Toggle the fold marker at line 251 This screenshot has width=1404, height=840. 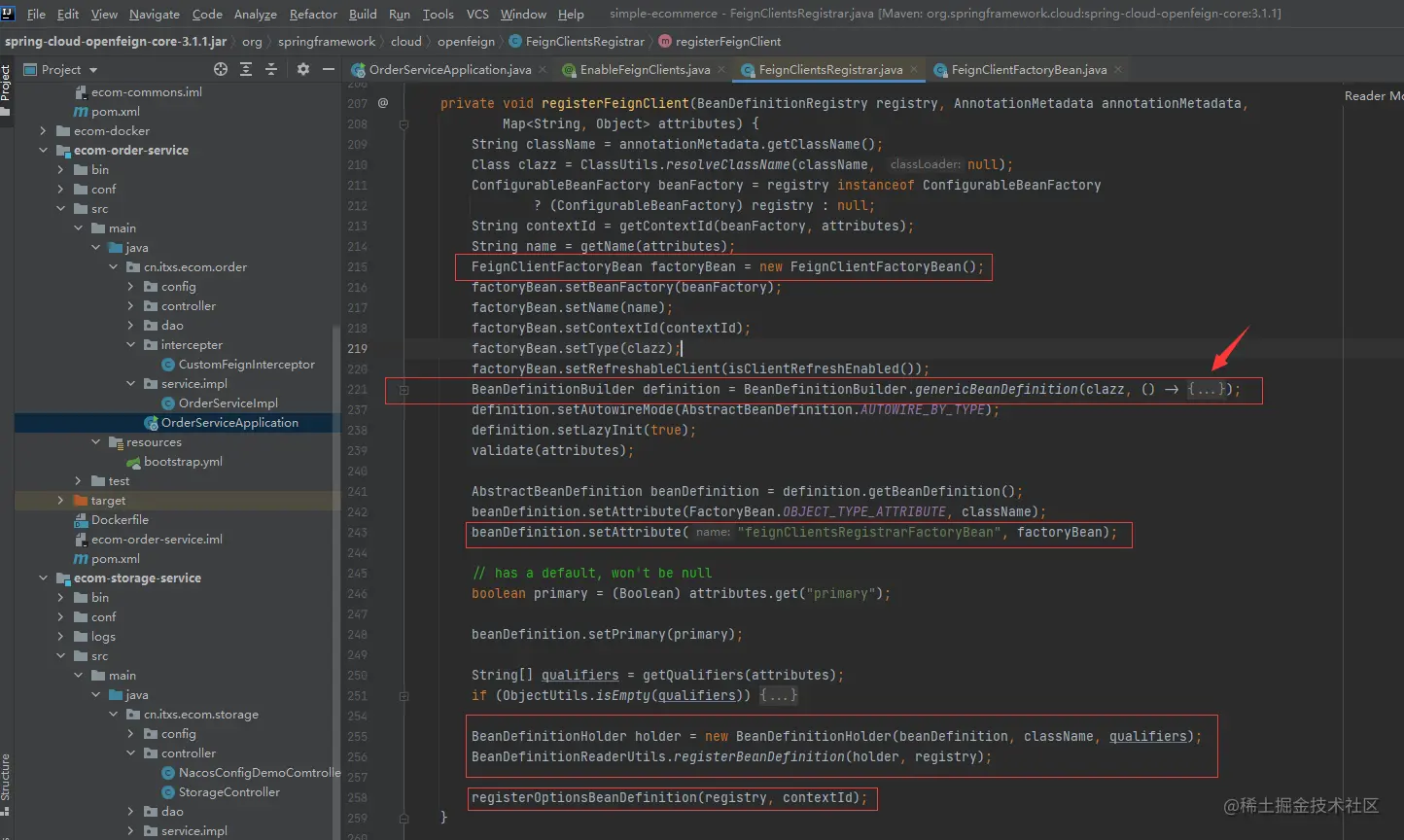(x=404, y=696)
